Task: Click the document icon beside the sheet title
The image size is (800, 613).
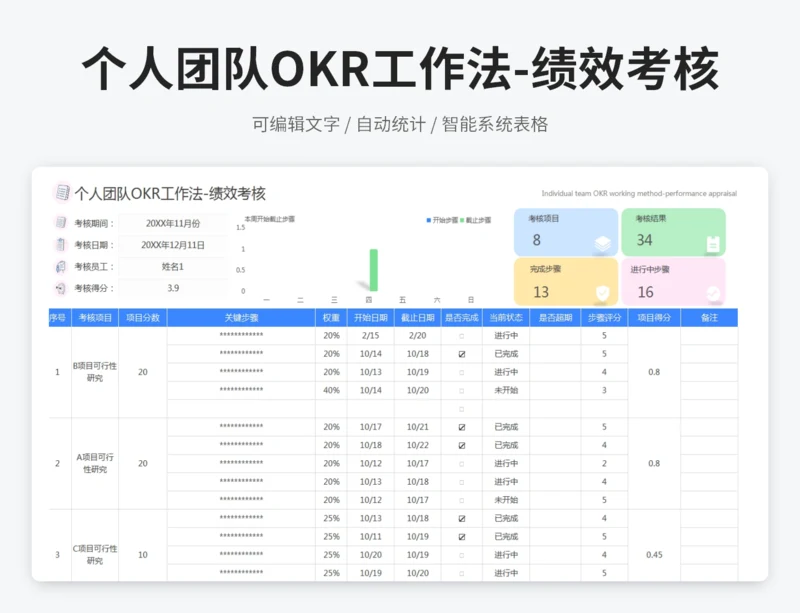Action: coord(62,193)
